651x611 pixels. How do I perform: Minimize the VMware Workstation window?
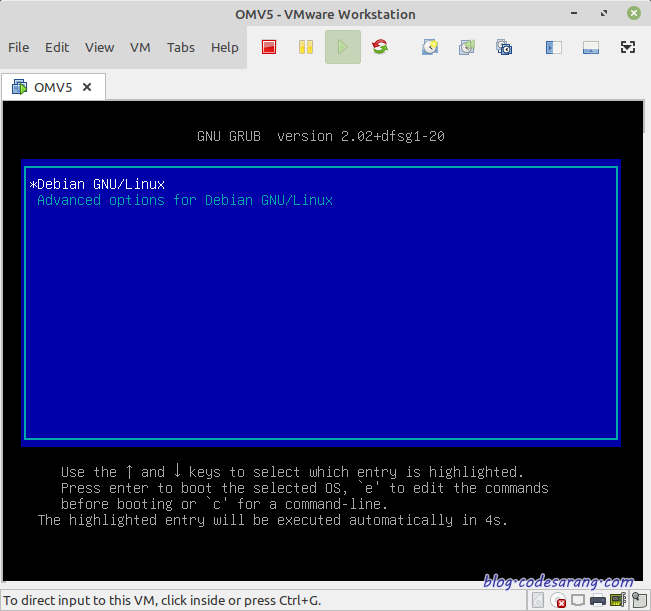(574, 13)
